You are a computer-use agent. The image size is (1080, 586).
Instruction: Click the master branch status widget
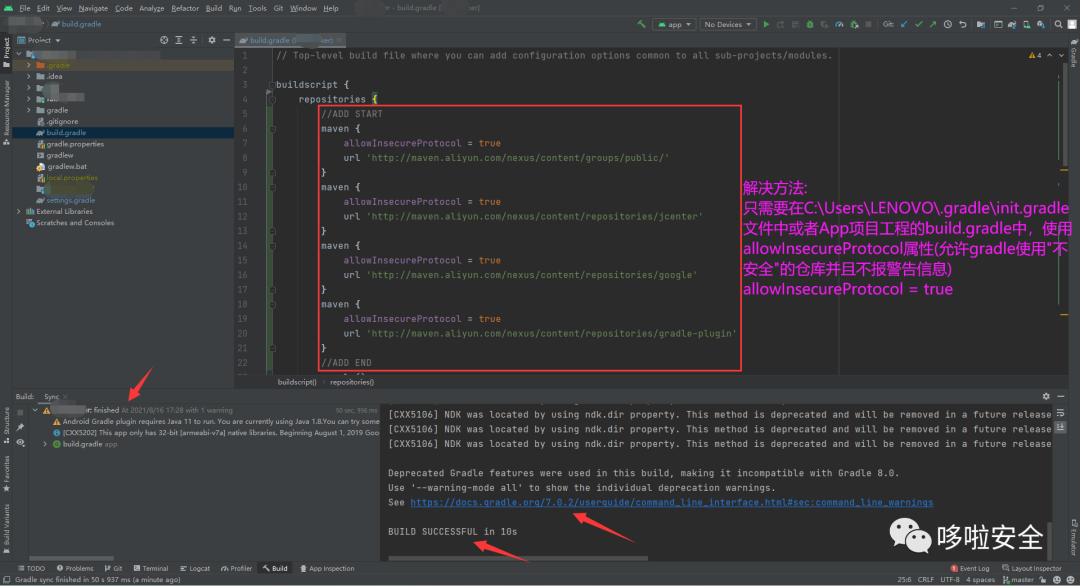[x=1019, y=580]
